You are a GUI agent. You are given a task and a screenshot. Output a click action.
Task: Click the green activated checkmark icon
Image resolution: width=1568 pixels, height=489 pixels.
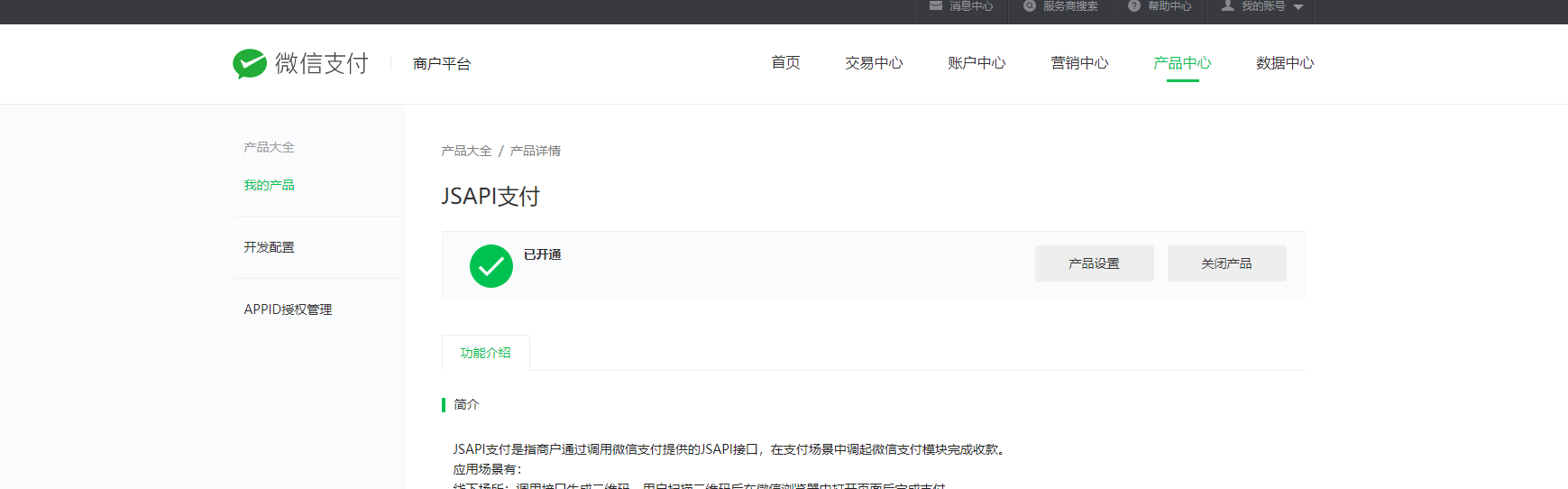click(x=491, y=266)
